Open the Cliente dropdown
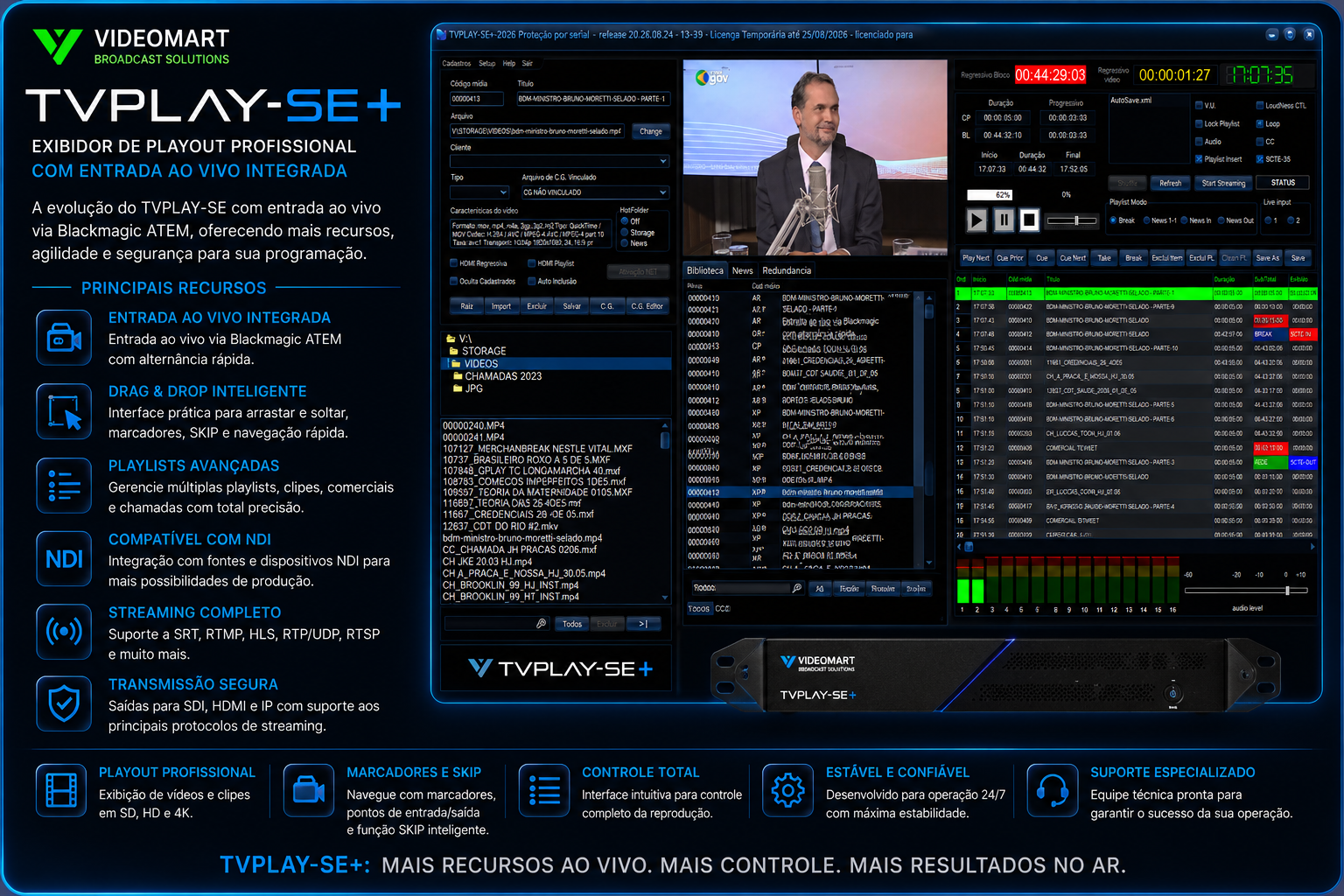 pyautogui.click(x=560, y=161)
